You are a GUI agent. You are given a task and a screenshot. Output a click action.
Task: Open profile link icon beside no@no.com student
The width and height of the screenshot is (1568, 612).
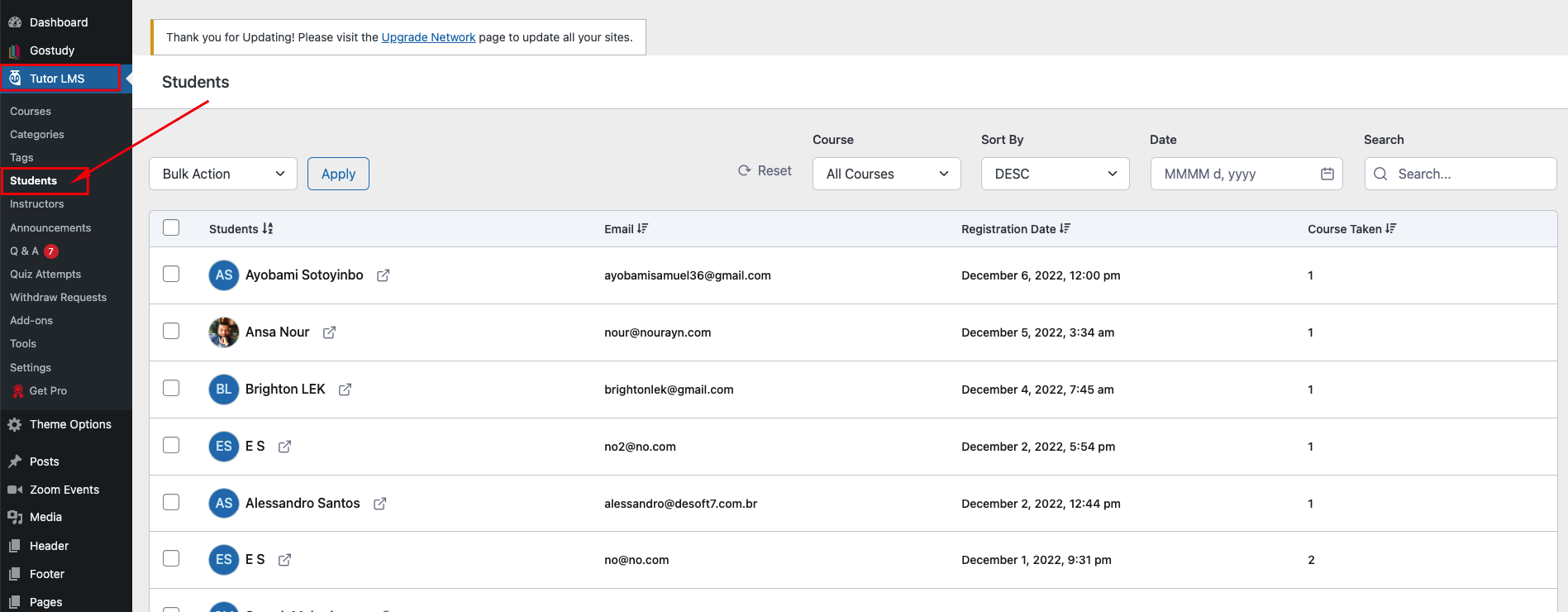285,560
